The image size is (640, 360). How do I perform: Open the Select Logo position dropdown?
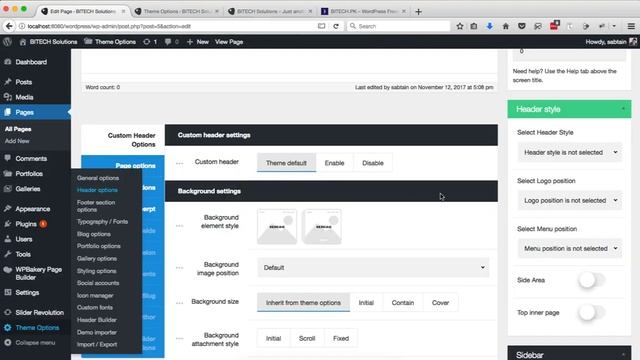tap(569, 200)
